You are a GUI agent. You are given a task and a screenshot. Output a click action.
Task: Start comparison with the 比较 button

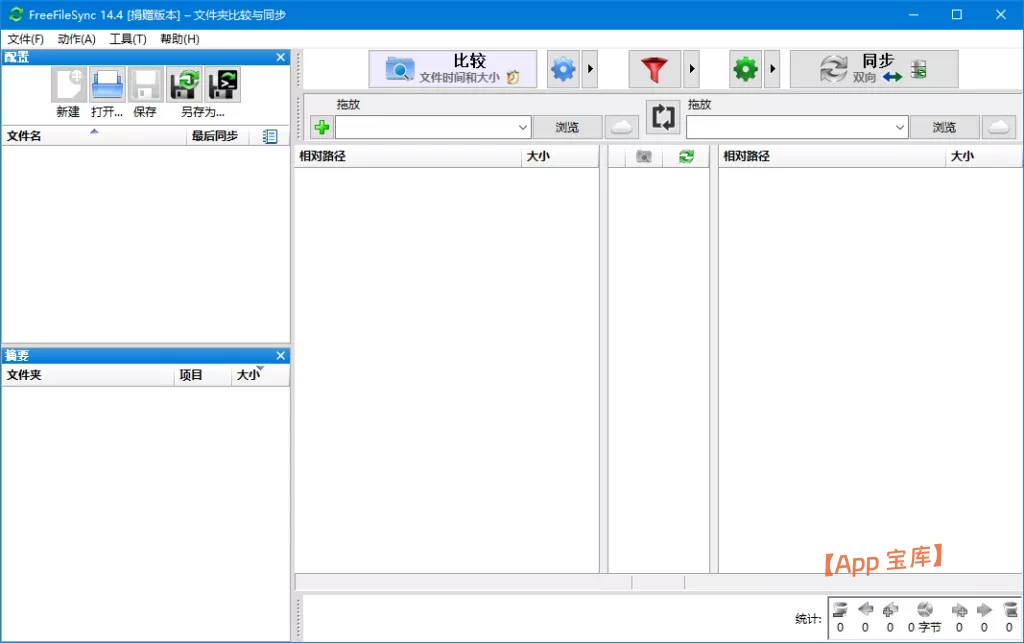(x=452, y=68)
